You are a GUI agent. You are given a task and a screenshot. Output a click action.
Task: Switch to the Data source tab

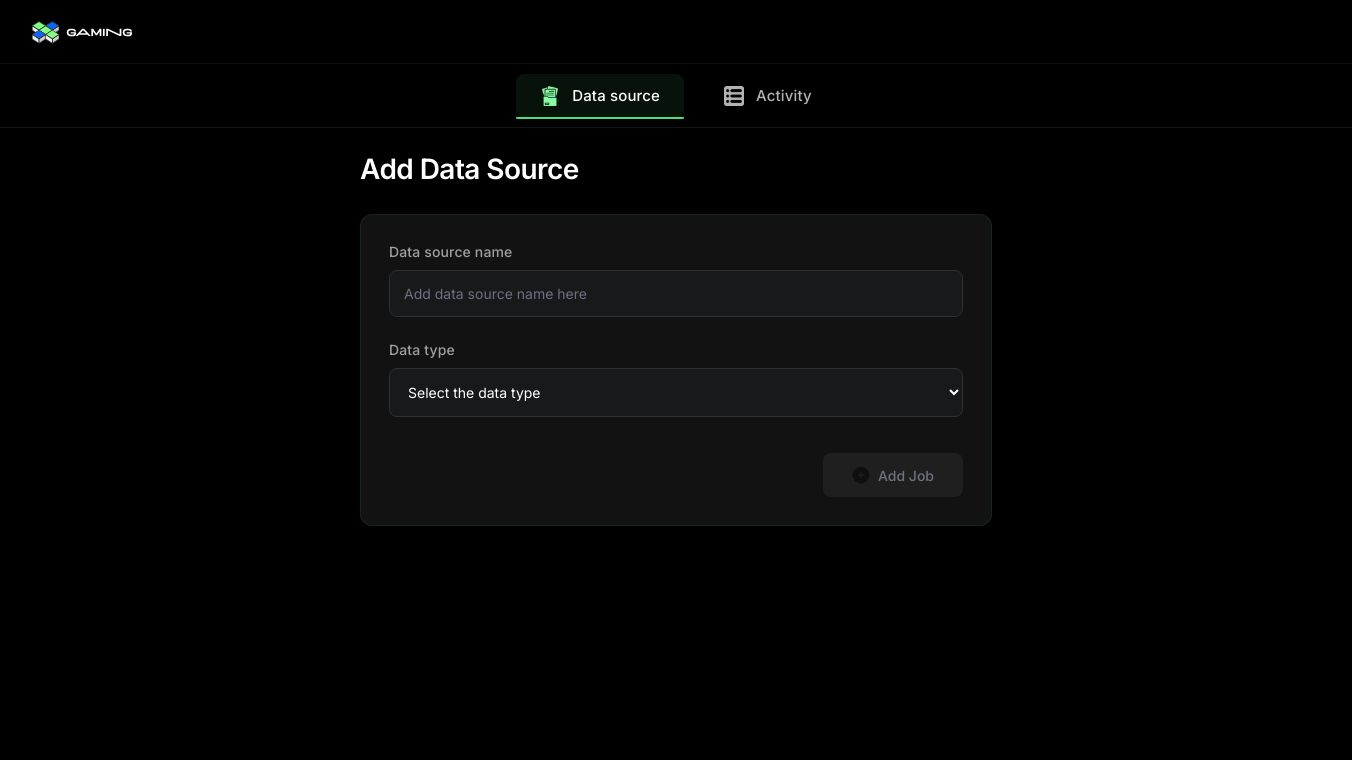pyautogui.click(x=600, y=96)
